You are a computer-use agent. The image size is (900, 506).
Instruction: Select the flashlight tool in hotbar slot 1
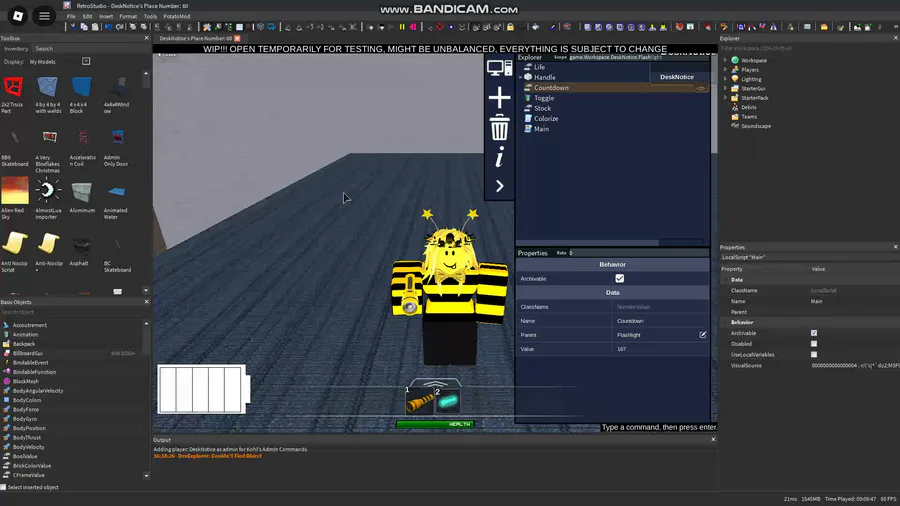pos(420,400)
